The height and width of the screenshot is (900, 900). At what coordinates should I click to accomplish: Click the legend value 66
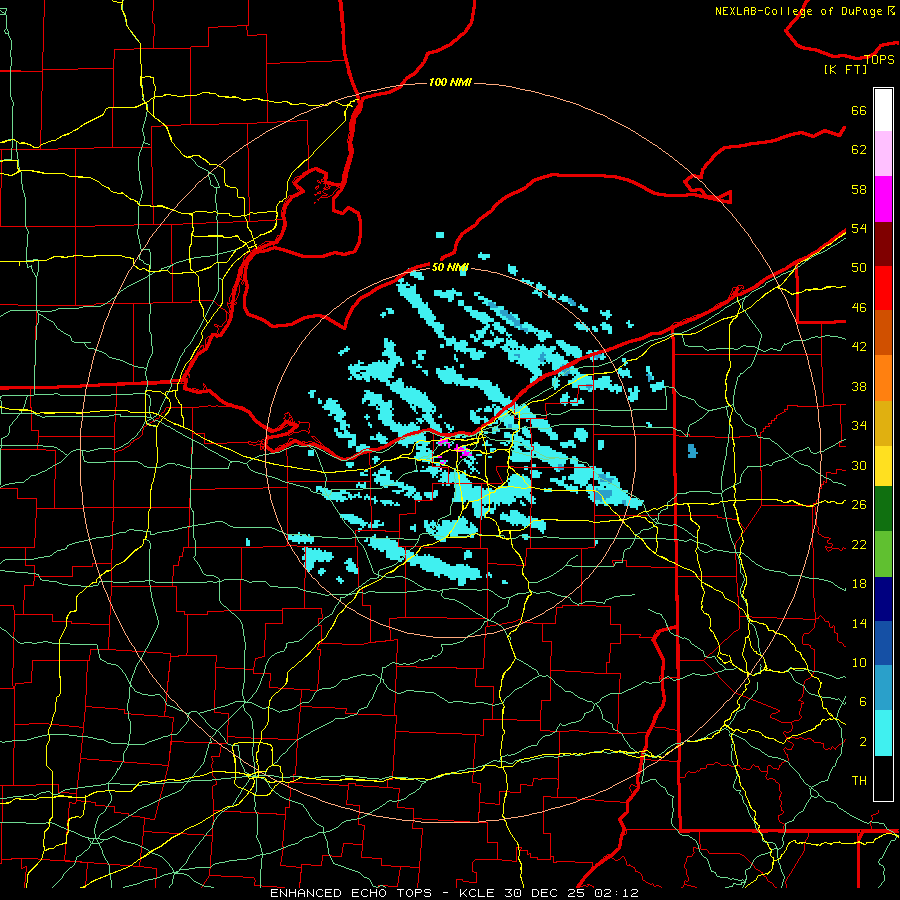[859, 110]
